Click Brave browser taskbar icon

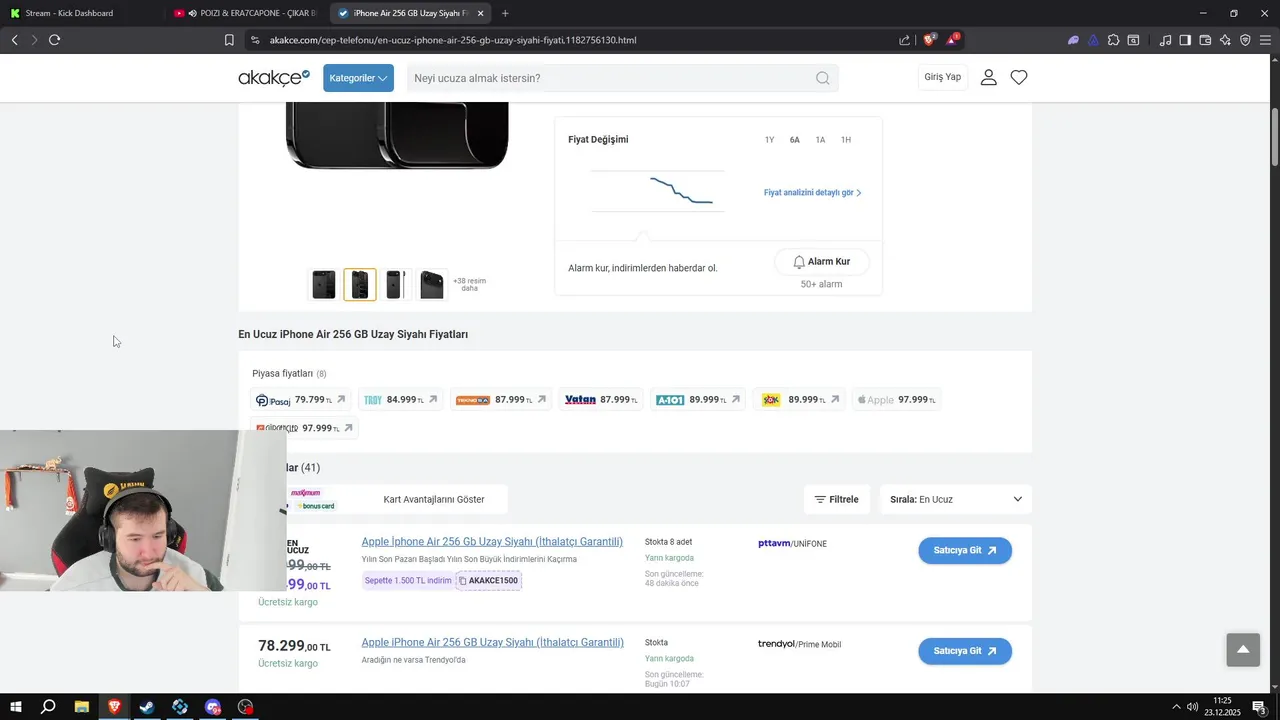click(114, 707)
